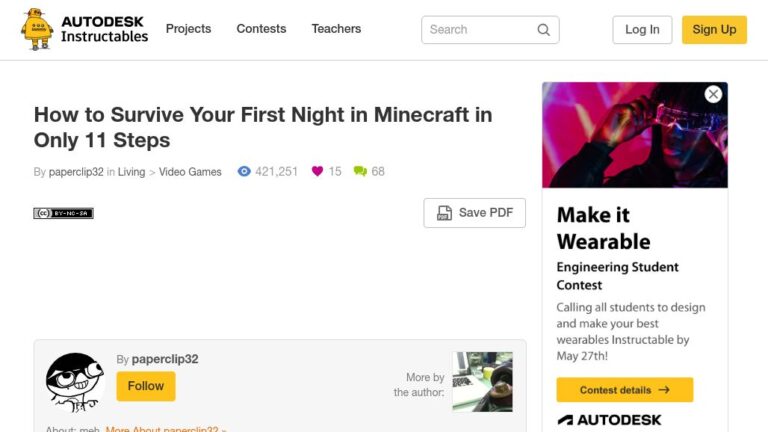Open paperclip32 link in the byline
768x432 pixels.
(x=76, y=172)
